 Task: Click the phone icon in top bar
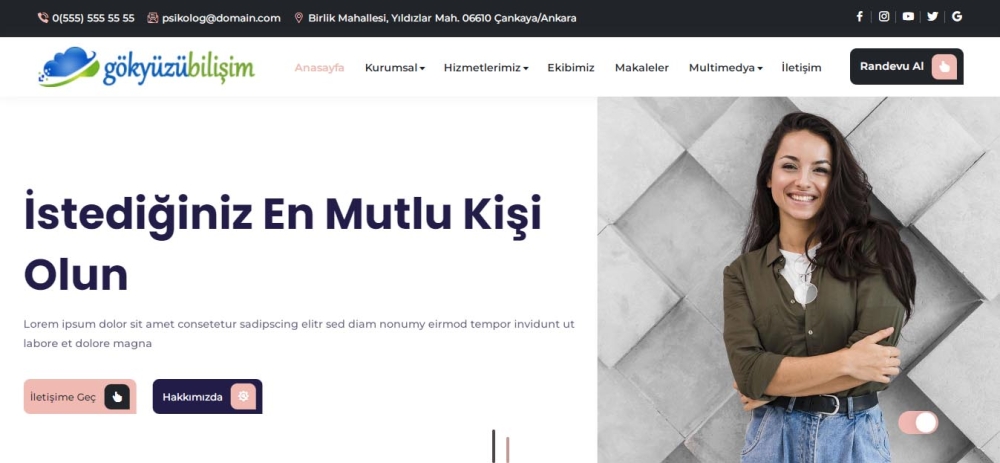(x=43, y=18)
